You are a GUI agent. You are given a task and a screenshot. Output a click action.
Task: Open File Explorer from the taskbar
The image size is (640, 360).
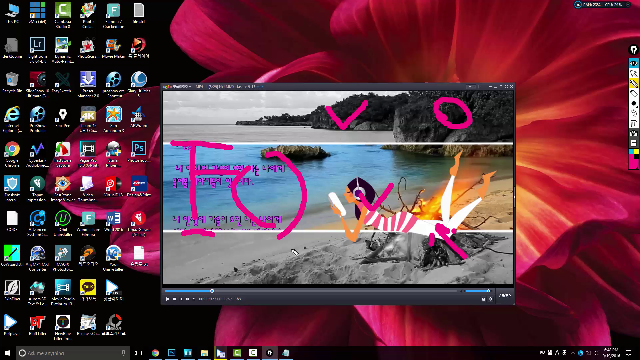pos(204,353)
